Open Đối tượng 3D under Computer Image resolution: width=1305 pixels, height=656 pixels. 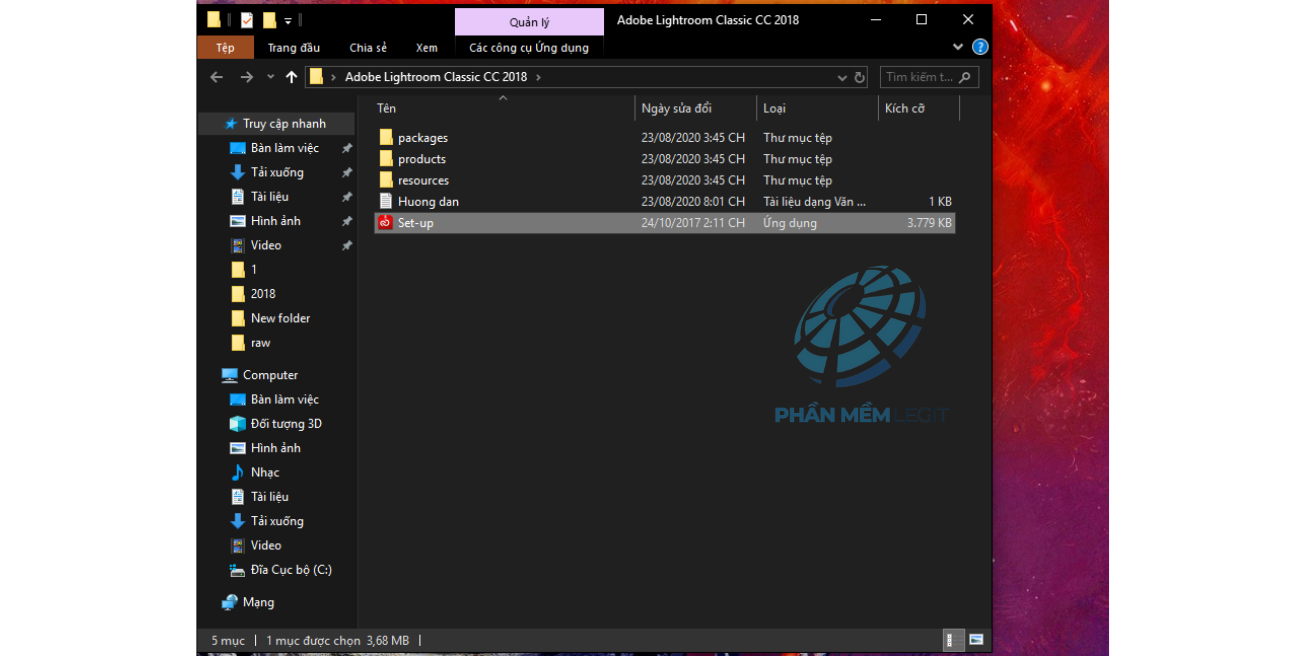(286, 424)
